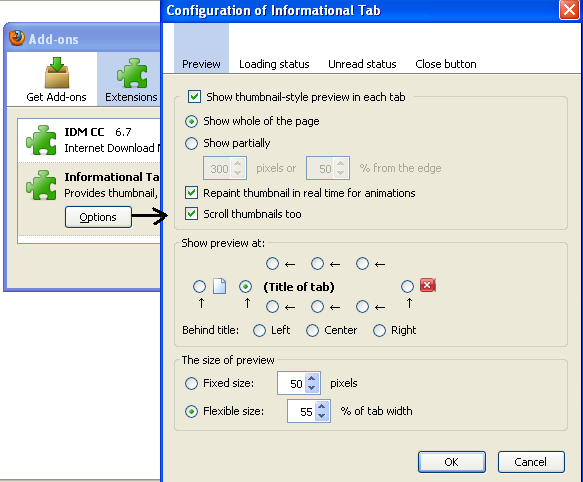Open the Unread status tab

362,64
